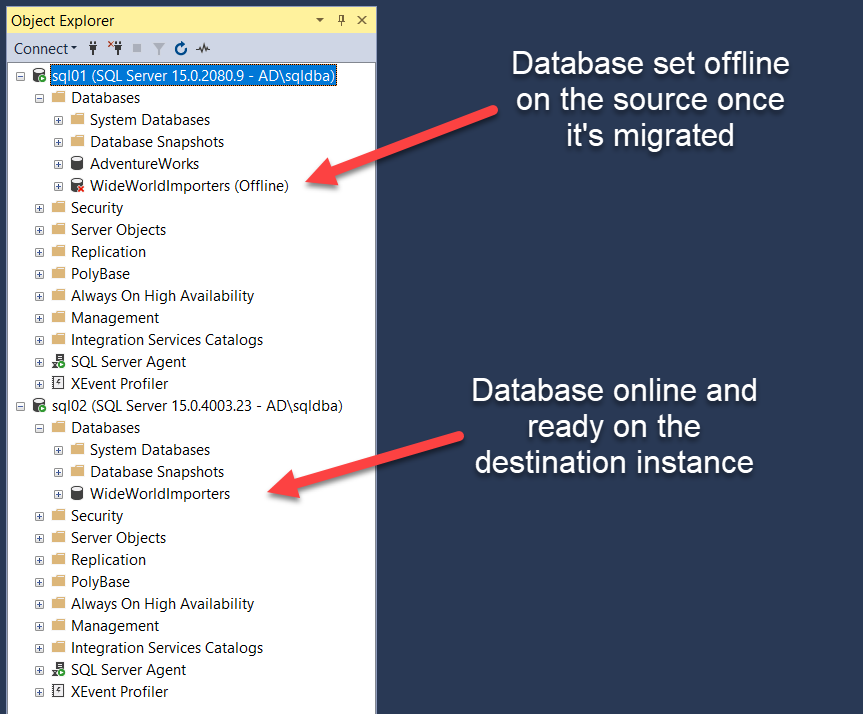Expand System Databases under sql02
This screenshot has height=714, width=863.
point(58,451)
